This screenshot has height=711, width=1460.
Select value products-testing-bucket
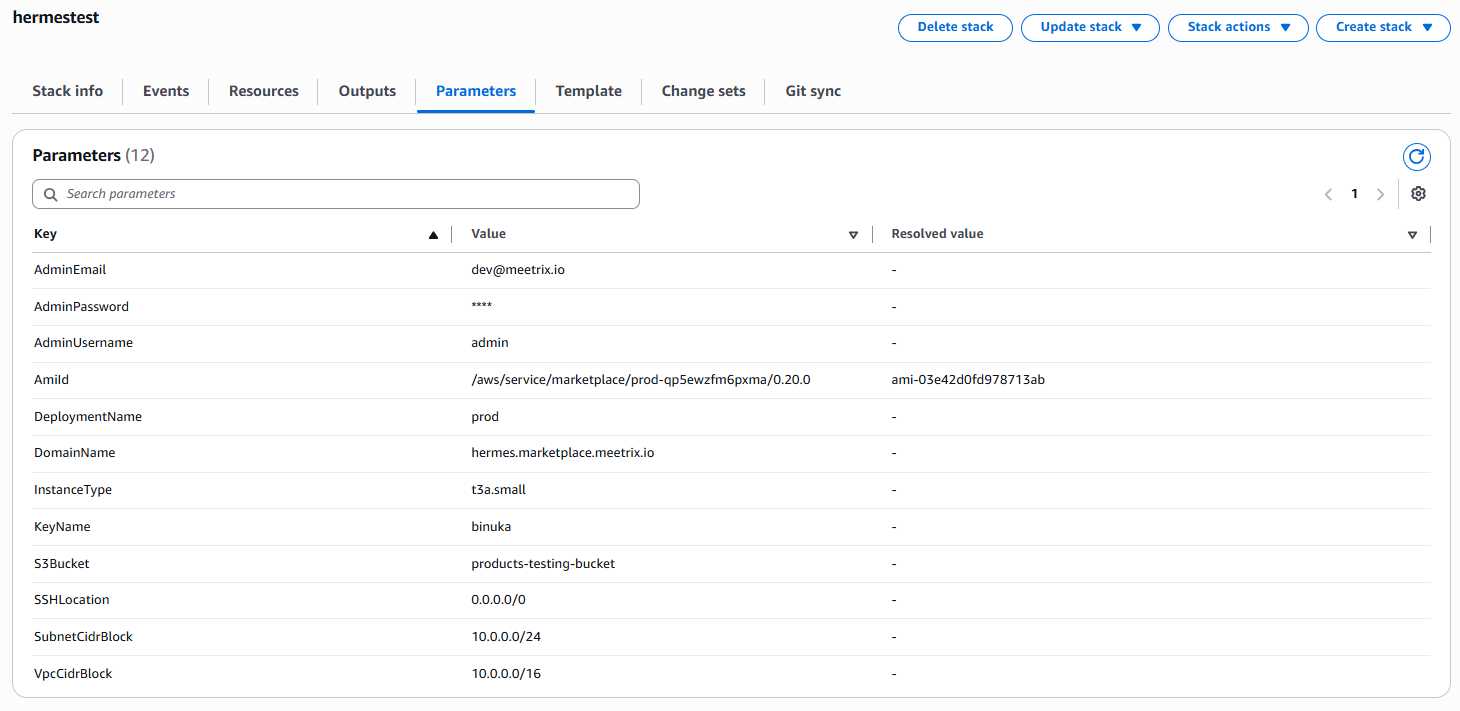click(543, 564)
